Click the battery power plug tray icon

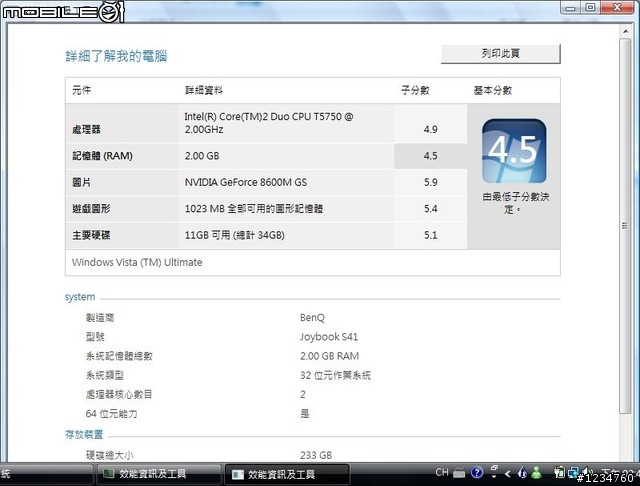559,472
